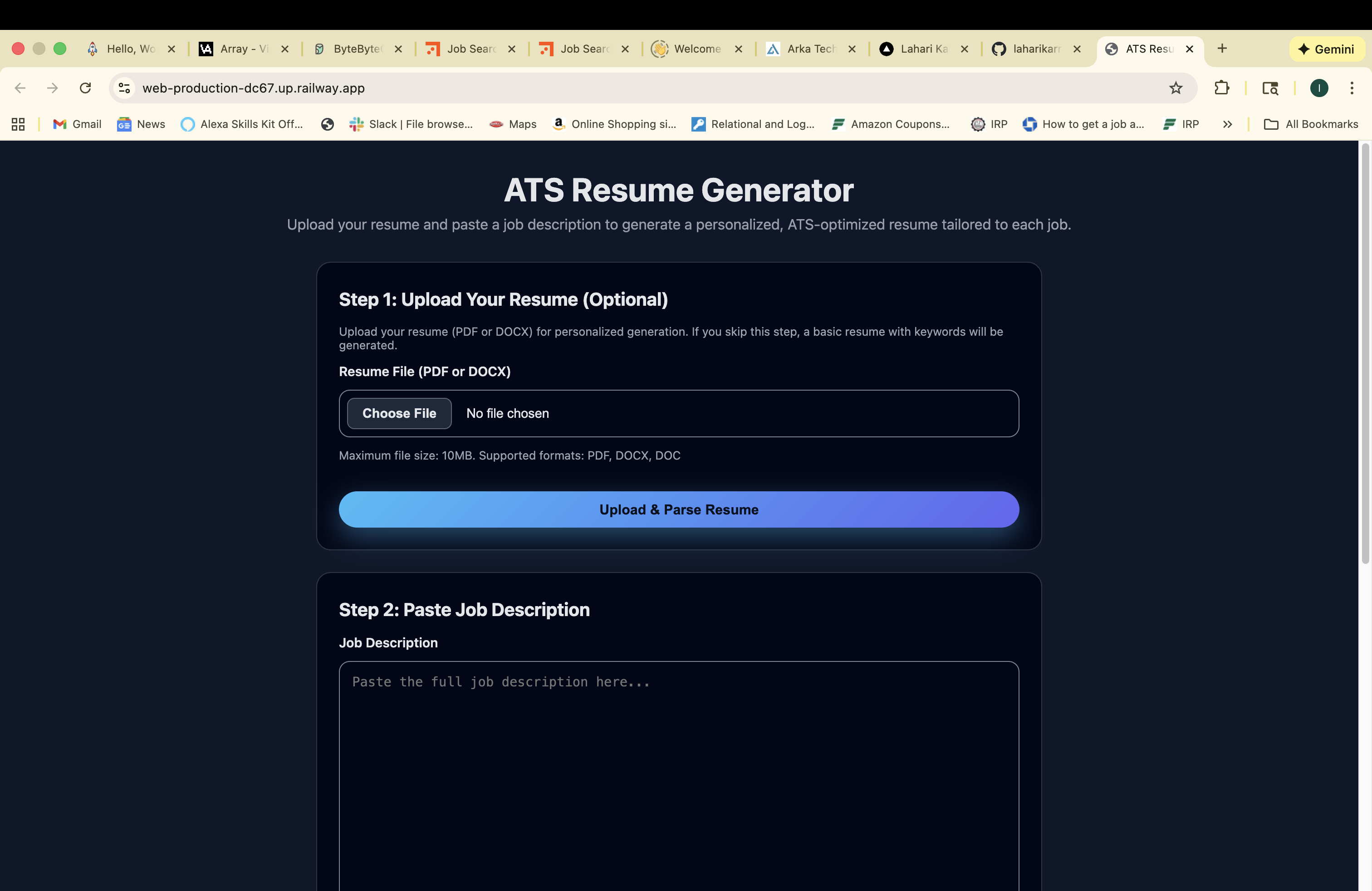The height and width of the screenshot is (891, 1372).
Task: Open the Maps bookmark
Action: [512, 124]
